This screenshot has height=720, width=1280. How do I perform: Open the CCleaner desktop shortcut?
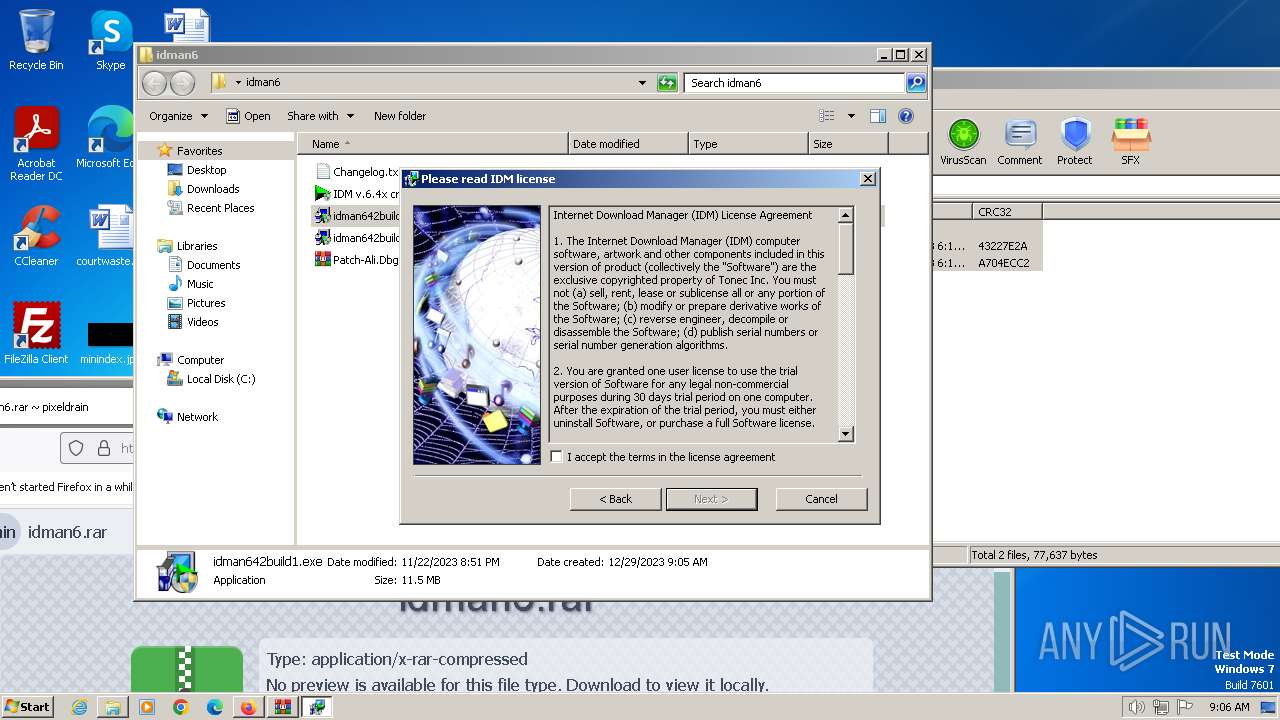click(x=36, y=236)
